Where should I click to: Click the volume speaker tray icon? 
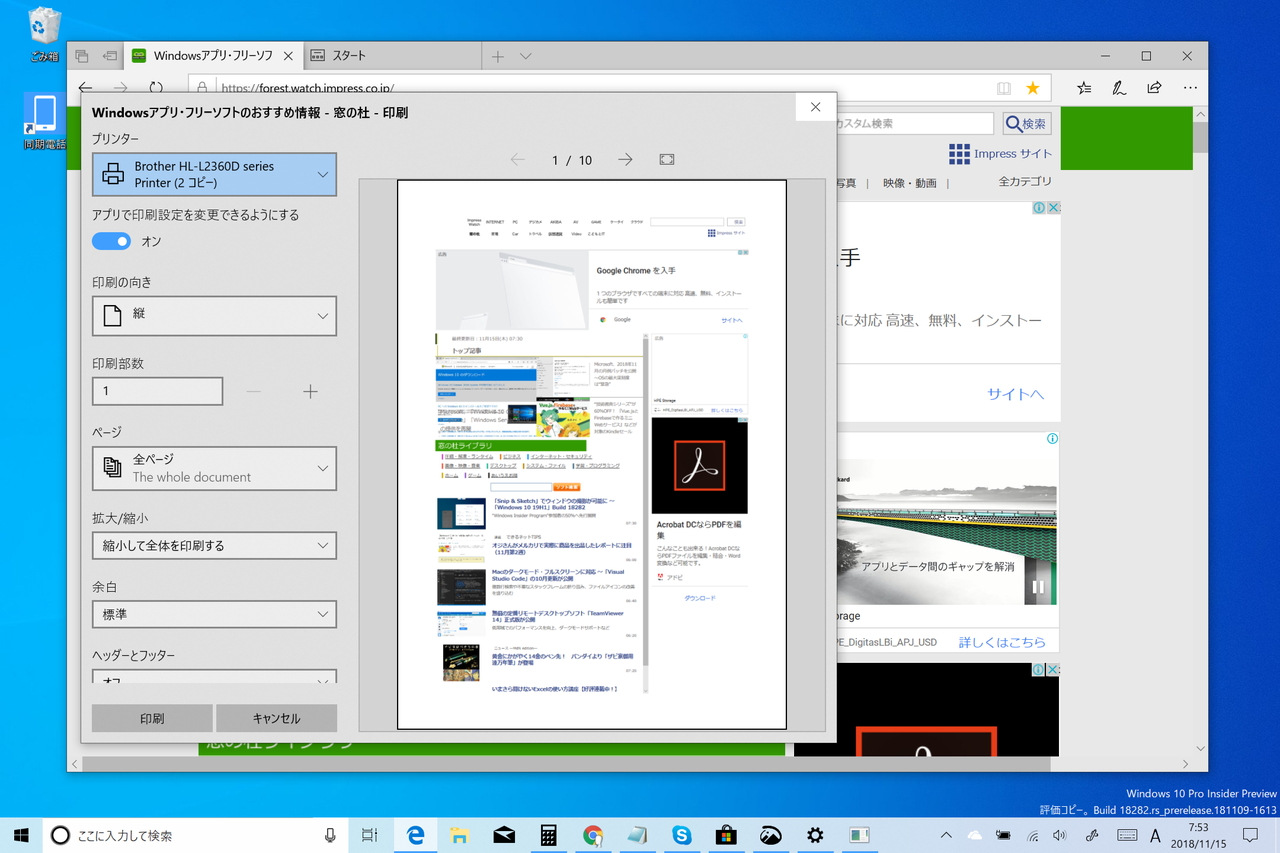click(x=1060, y=835)
